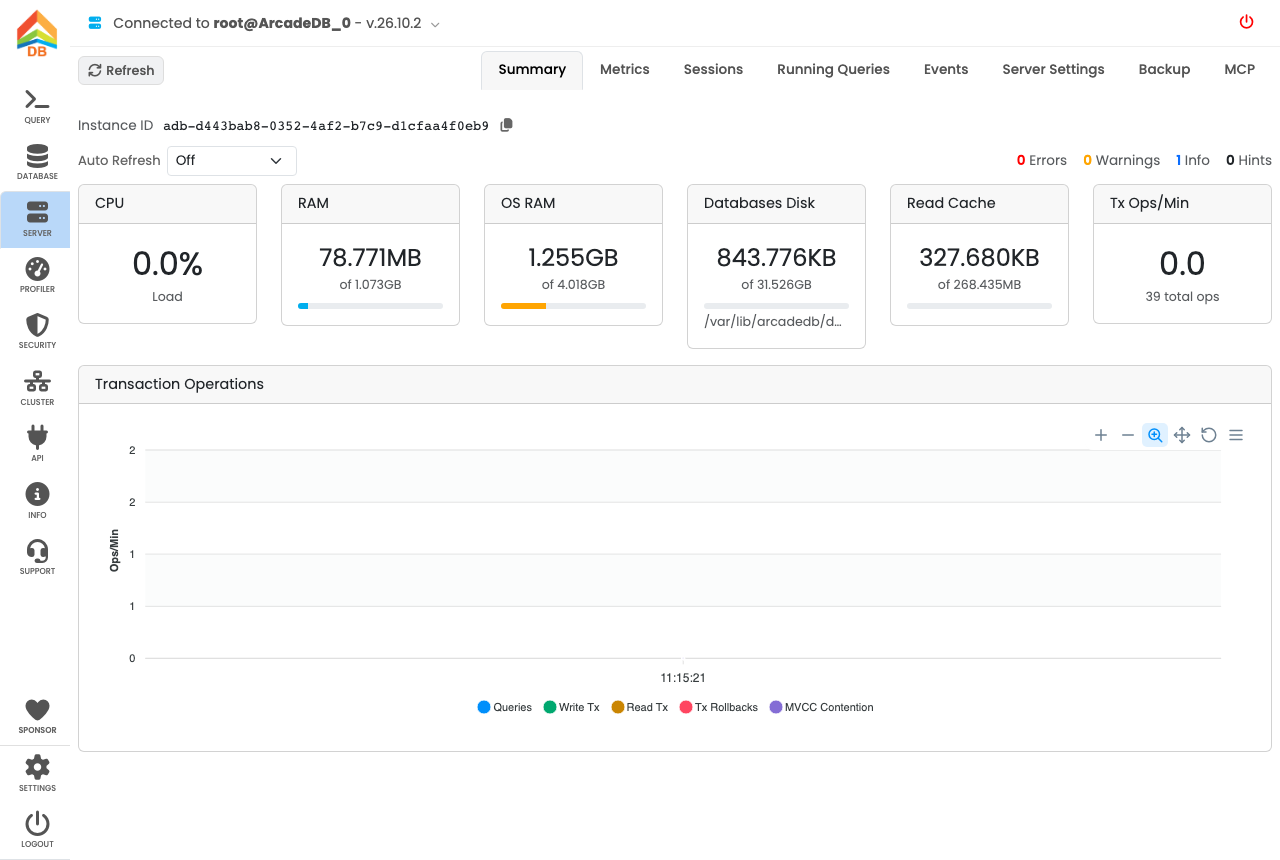This screenshot has width=1280, height=860.
Task: Open the Support headset icon
Action: (x=37, y=557)
